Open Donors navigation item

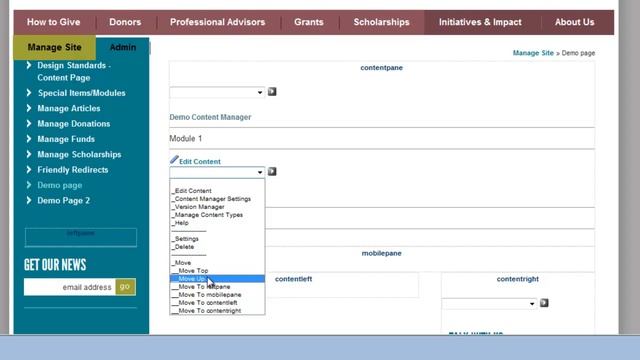coord(125,22)
